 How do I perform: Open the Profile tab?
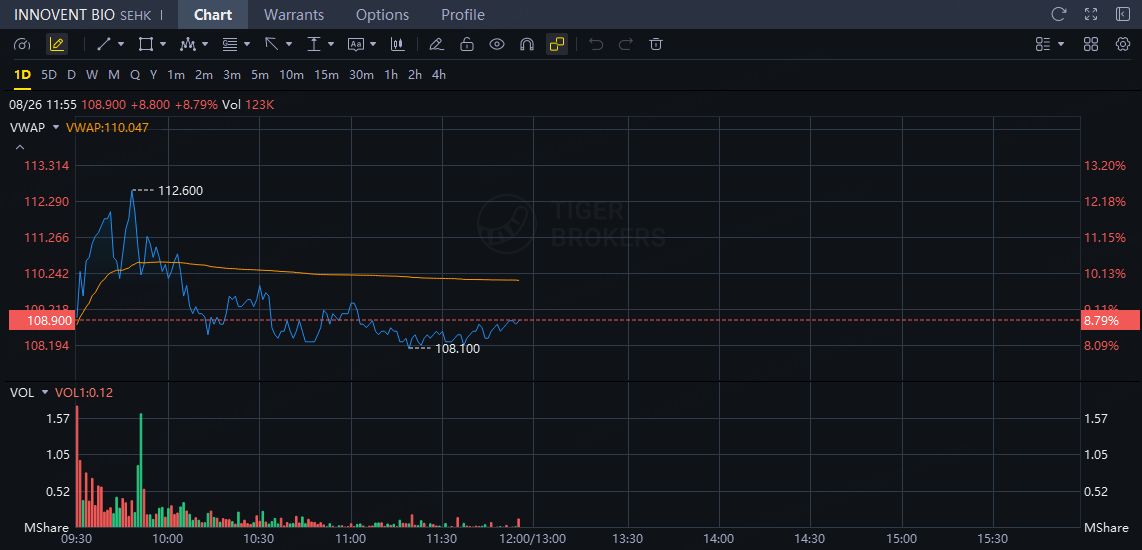pyautogui.click(x=463, y=15)
